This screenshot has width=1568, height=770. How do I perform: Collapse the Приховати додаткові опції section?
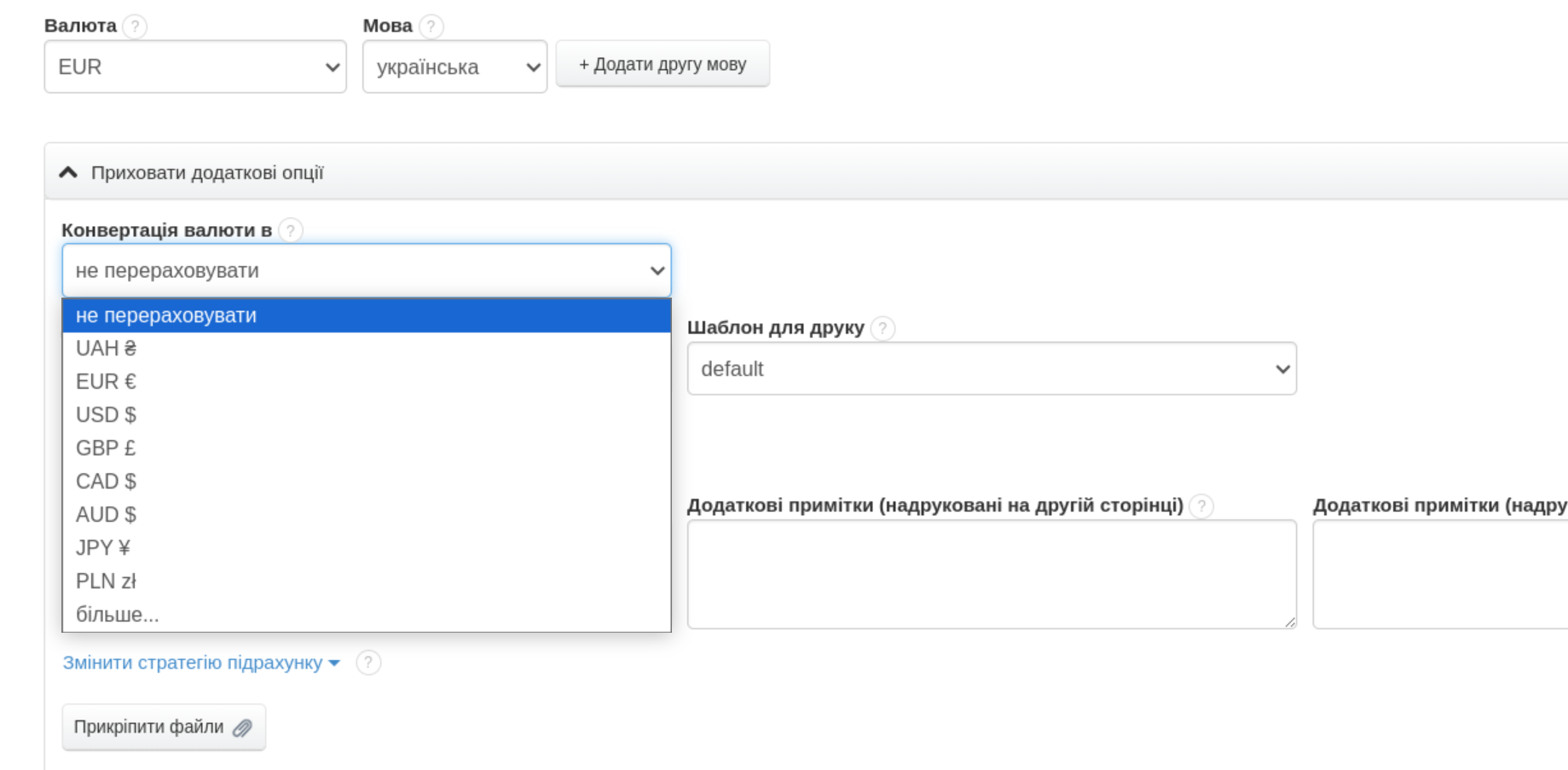[192, 173]
